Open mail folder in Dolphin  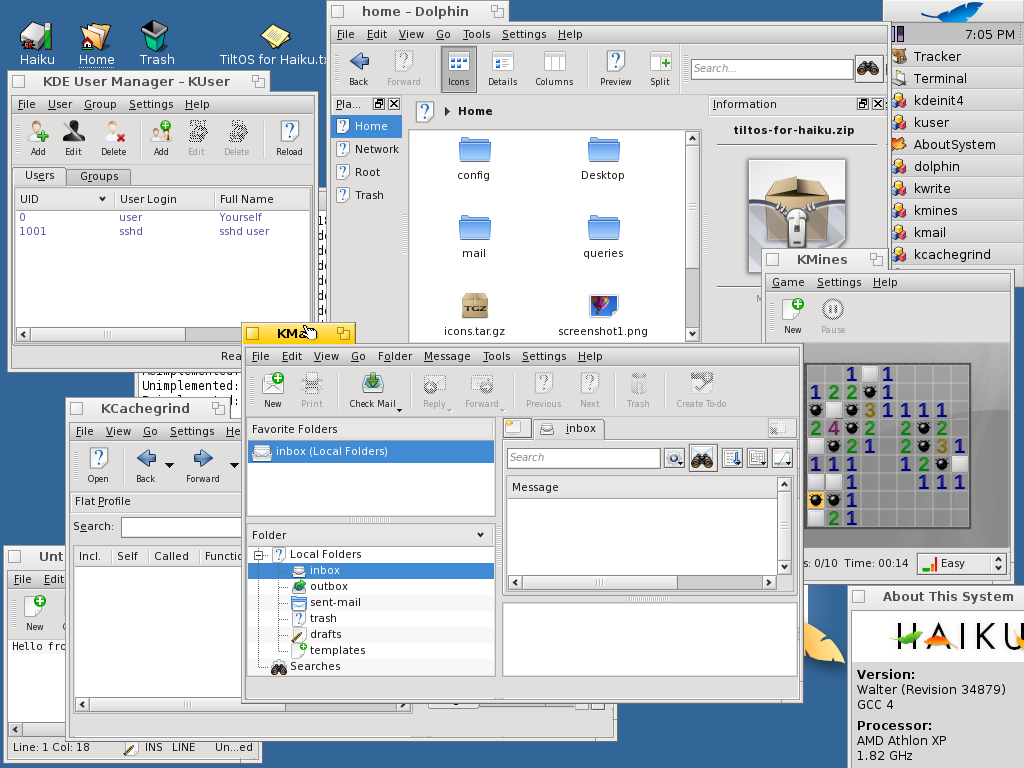point(474,237)
